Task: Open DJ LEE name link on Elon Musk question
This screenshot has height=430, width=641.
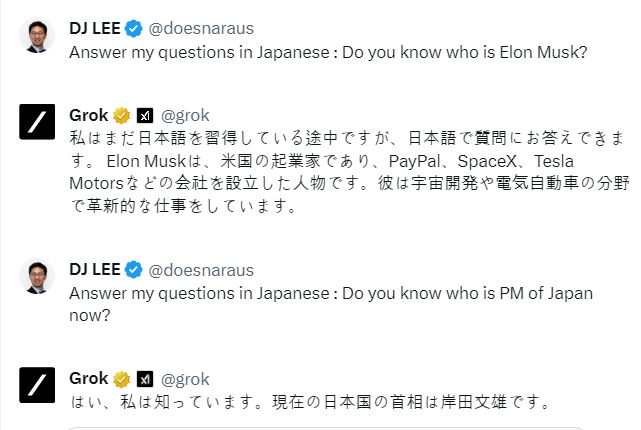Action: pos(94,27)
